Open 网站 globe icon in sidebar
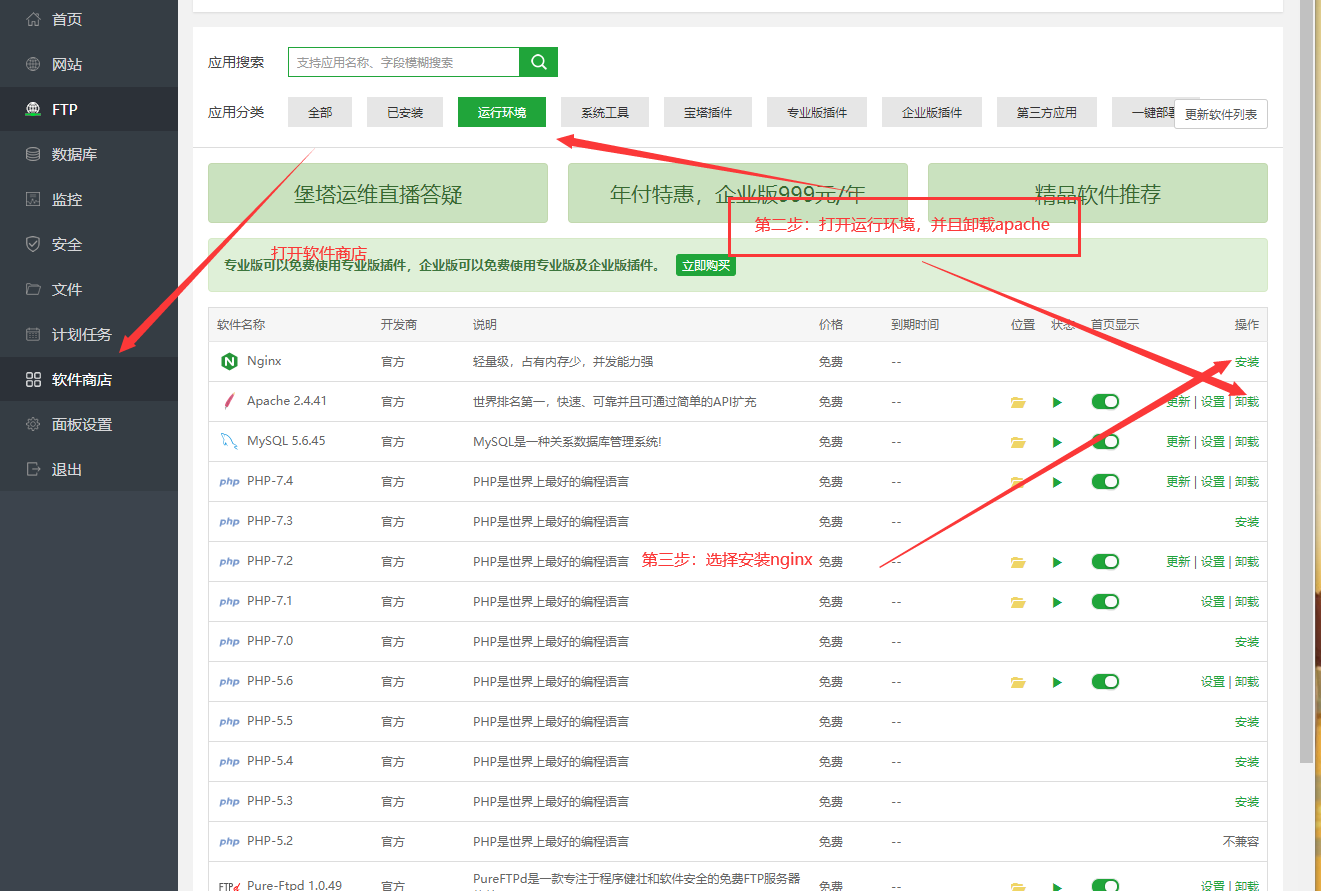Viewport: 1321px width, 891px height. (x=33, y=64)
